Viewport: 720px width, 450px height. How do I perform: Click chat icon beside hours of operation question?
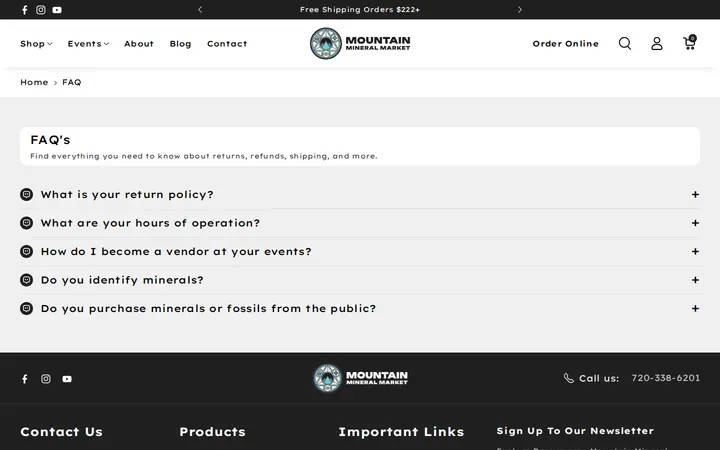(x=27, y=223)
